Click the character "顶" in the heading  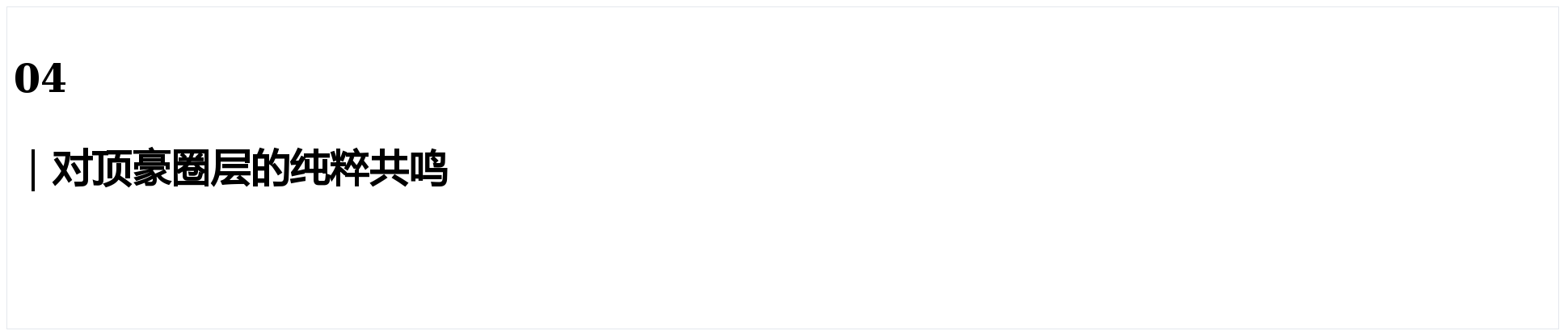pyautogui.click(x=111, y=170)
